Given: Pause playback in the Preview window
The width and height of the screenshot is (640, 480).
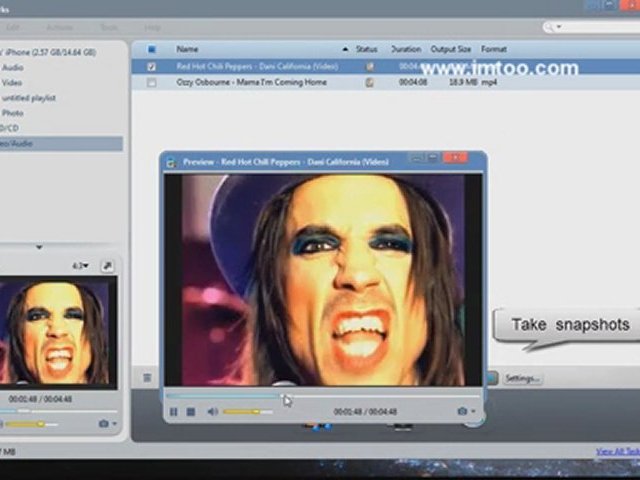Looking at the screenshot, I should (173, 411).
